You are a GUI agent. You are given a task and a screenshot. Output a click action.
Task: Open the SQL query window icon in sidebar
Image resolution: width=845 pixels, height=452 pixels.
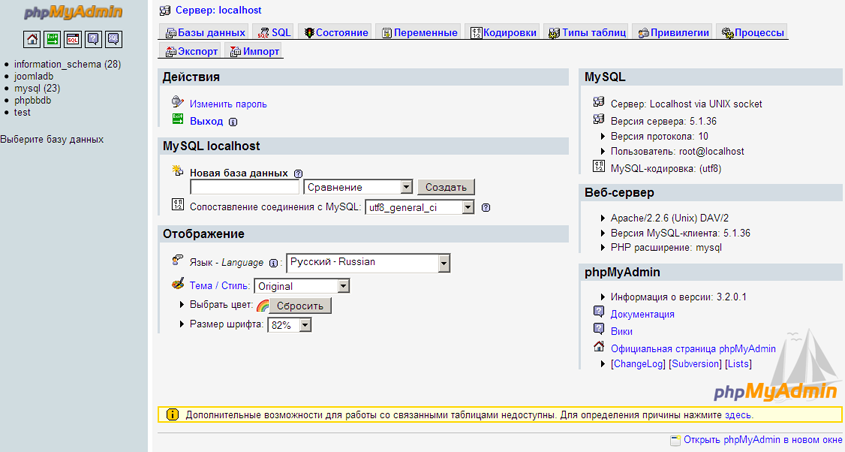[73, 39]
